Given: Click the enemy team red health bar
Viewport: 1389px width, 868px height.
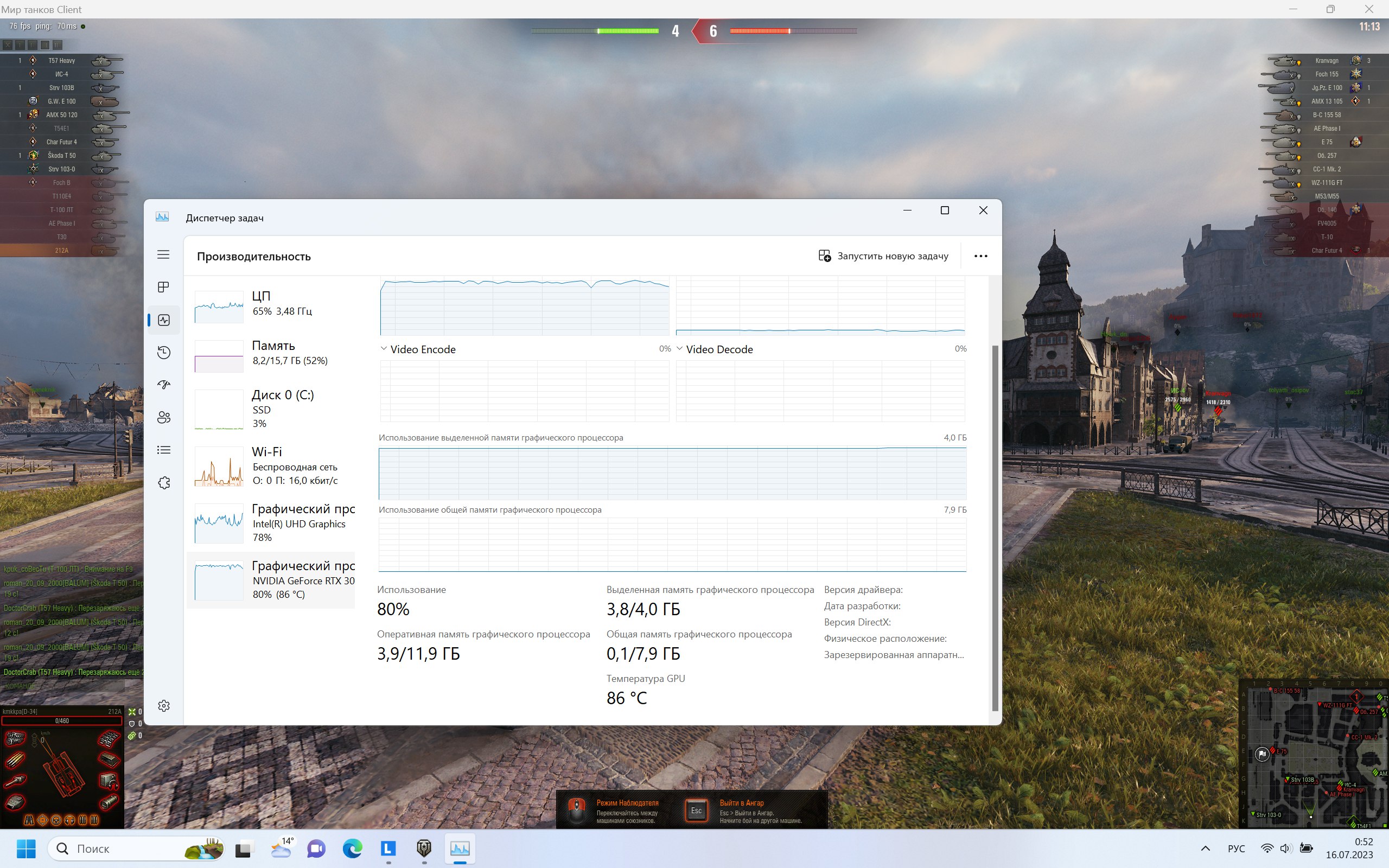Looking at the screenshot, I should (x=793, y=31).
